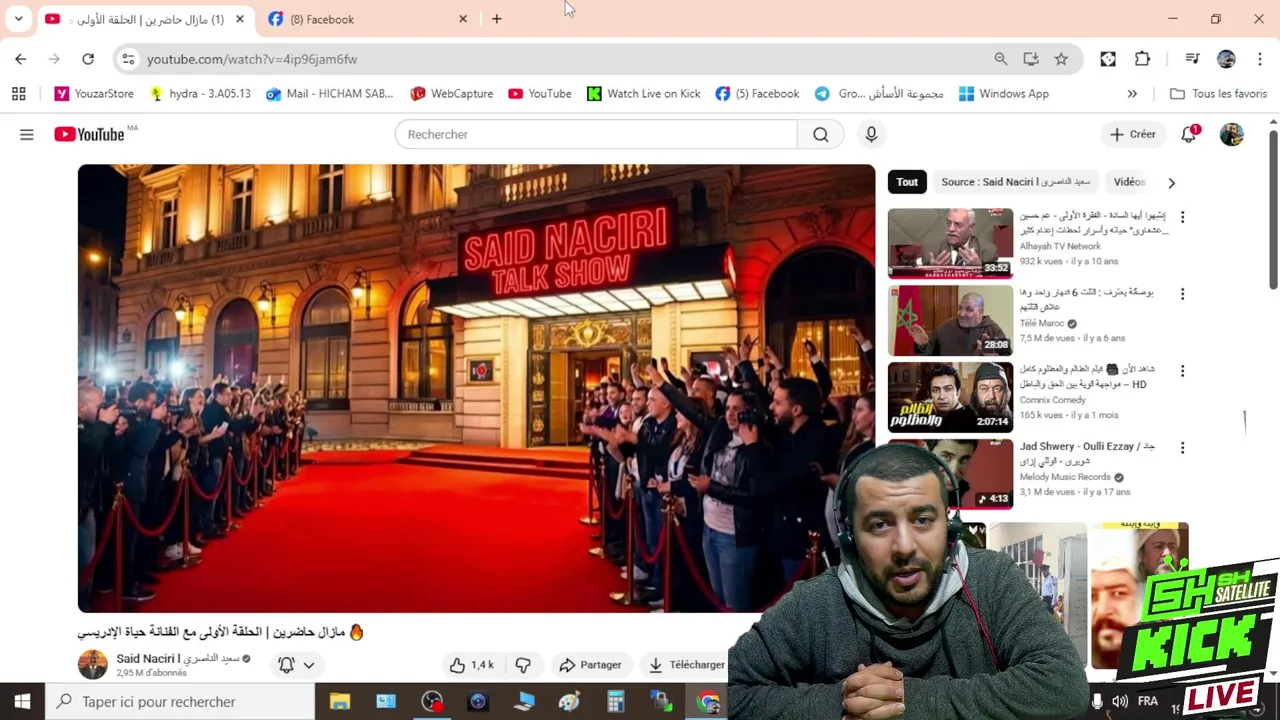
Task: Open Said Naciri channel avatar
Action: [x=92, y=664]
